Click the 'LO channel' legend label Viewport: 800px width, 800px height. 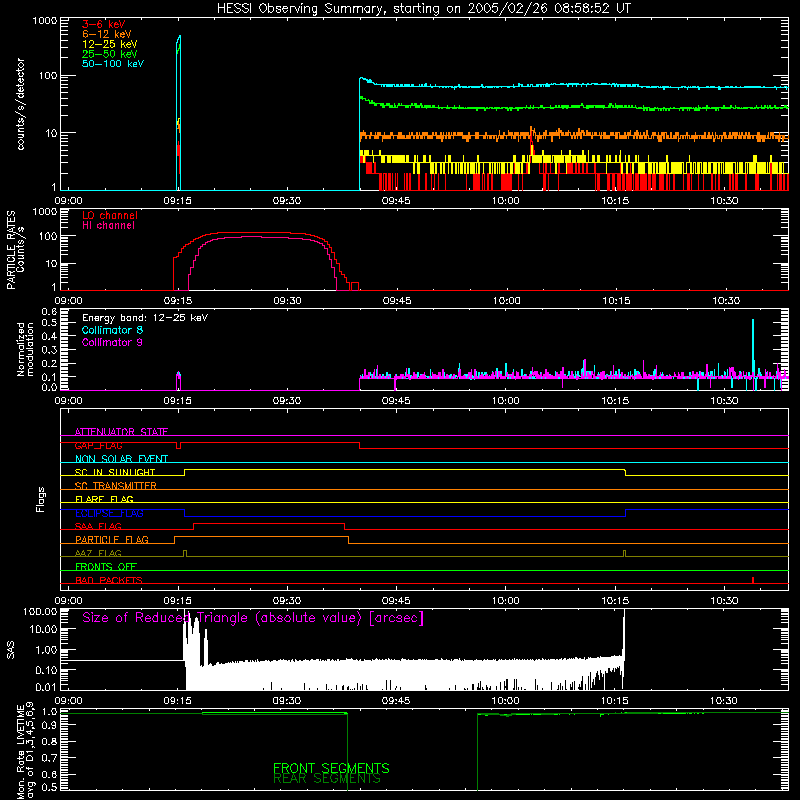point(110,215)
